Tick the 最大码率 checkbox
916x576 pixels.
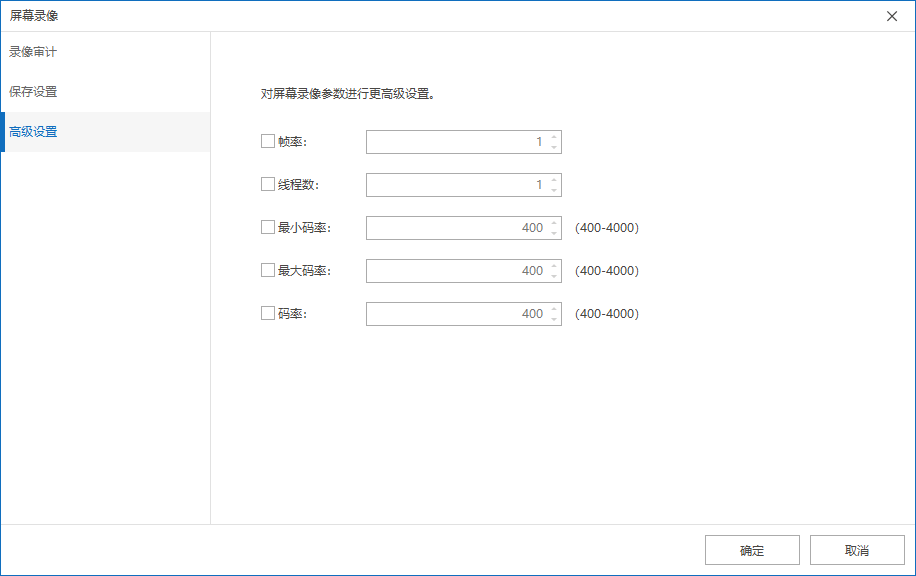pyautogui.click(x=267, y=271)
